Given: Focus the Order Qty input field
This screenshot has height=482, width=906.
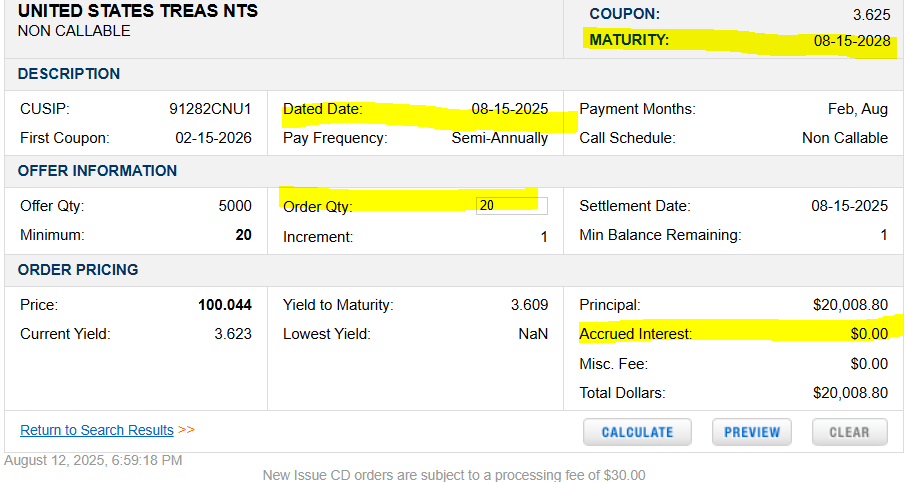Looking at the screenshot, I should 511,205.
